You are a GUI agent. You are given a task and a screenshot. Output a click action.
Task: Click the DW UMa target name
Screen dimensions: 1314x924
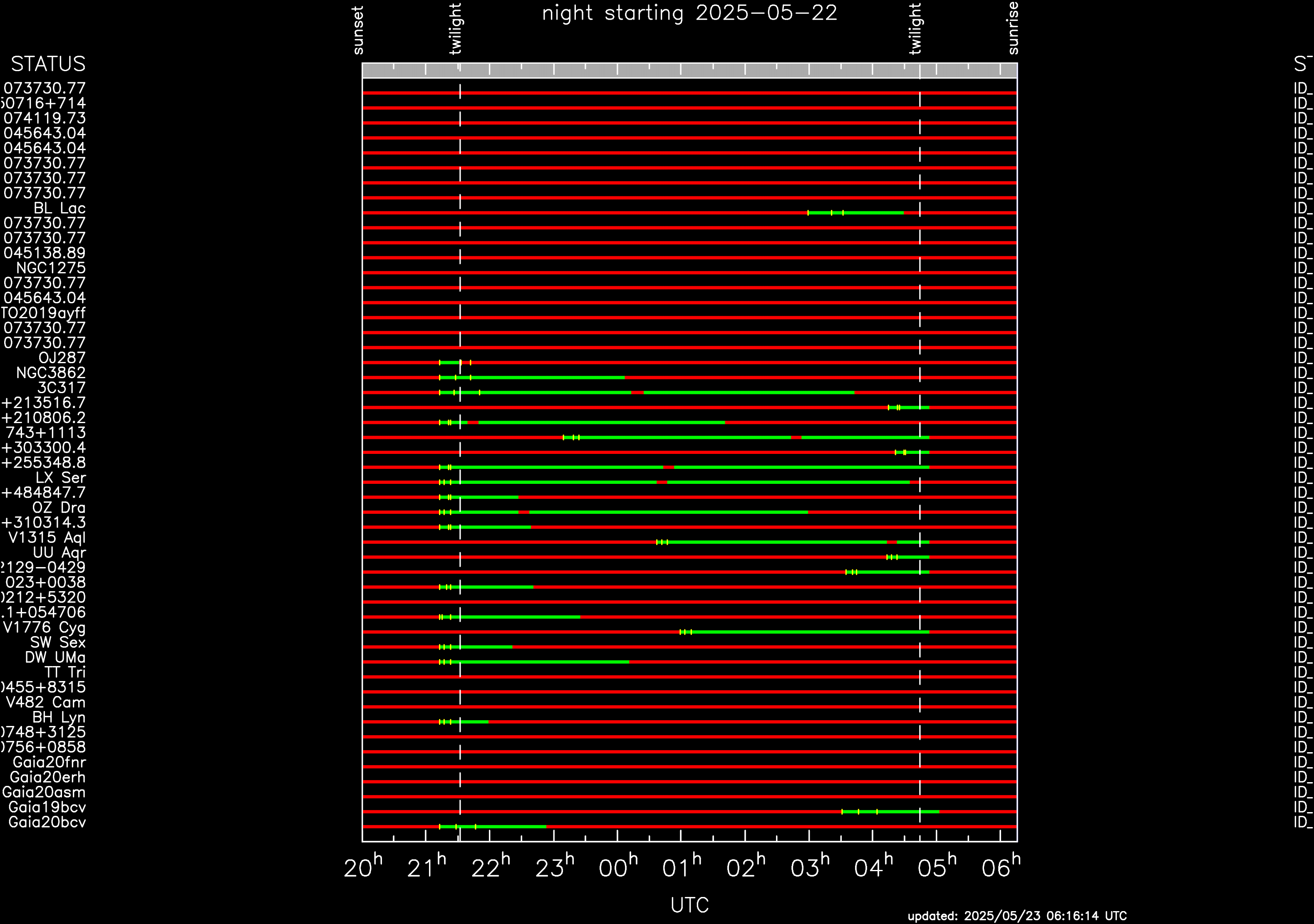point(55,657)
